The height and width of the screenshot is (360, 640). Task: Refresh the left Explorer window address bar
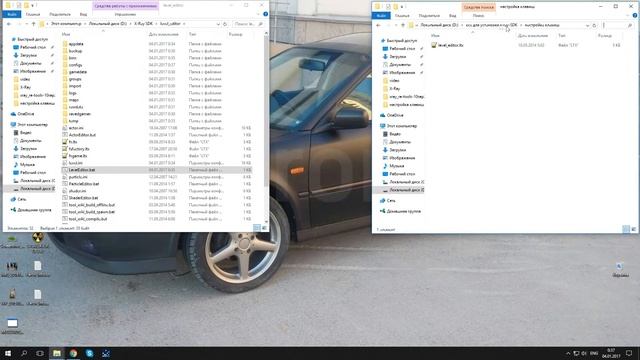point(225,24)
